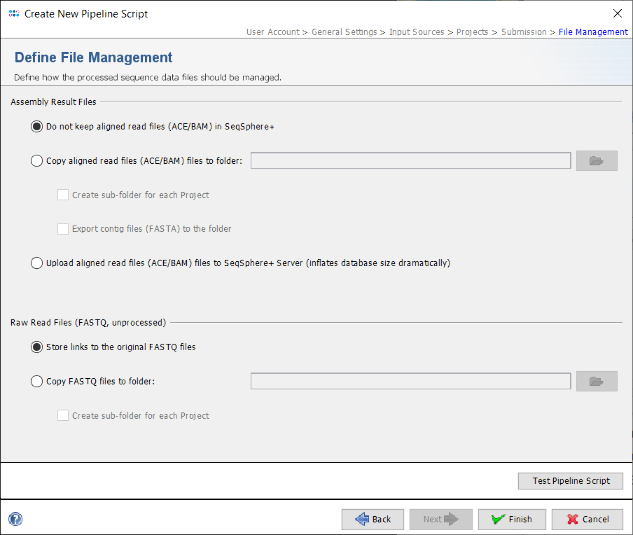Go Back to the previous wizard step

(372, 519)
